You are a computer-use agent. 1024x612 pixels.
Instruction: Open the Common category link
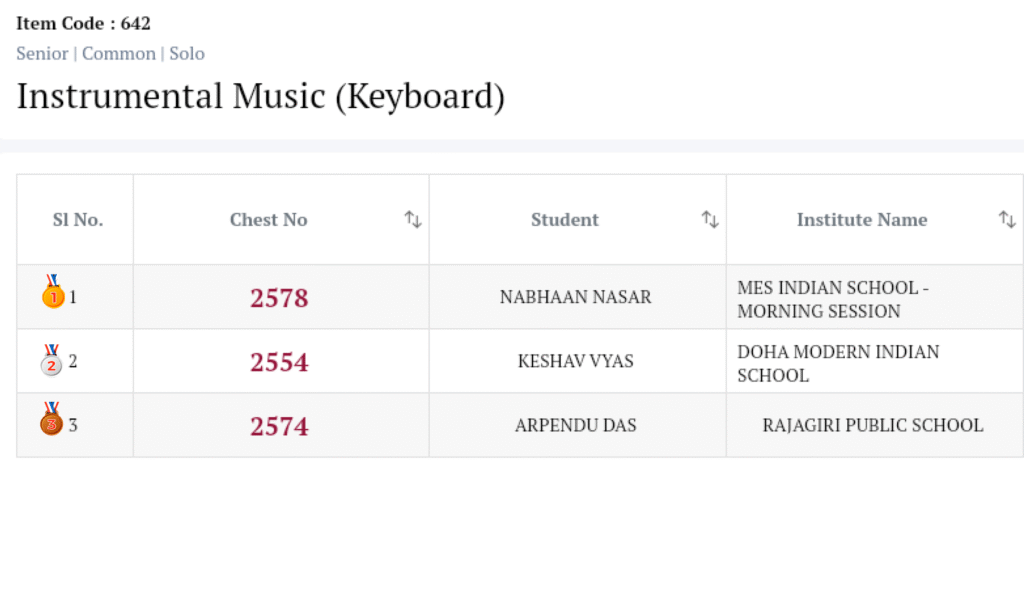pyautogui.click(x=119, y=54)
